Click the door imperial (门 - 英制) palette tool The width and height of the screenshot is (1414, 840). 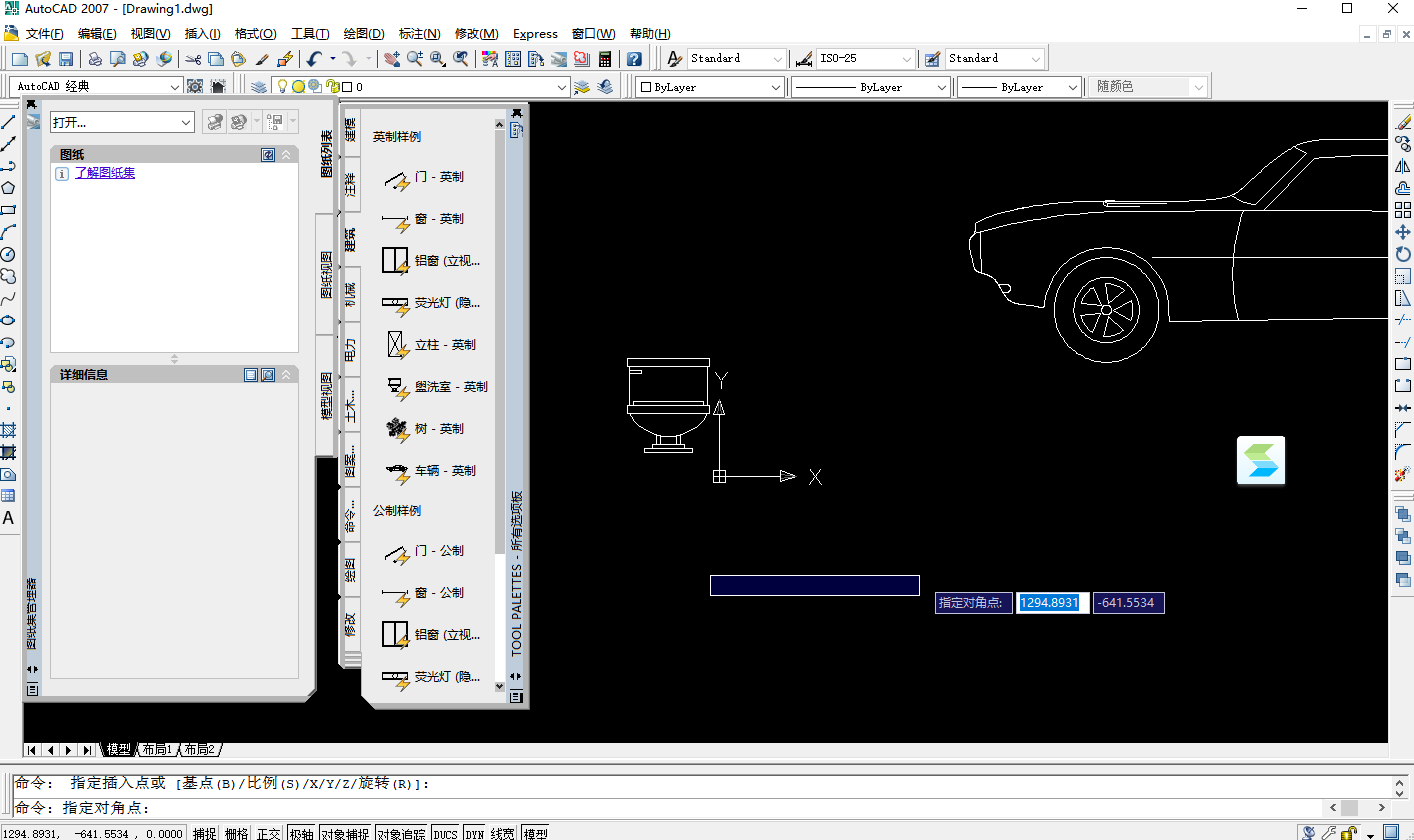tap(426, 177)
